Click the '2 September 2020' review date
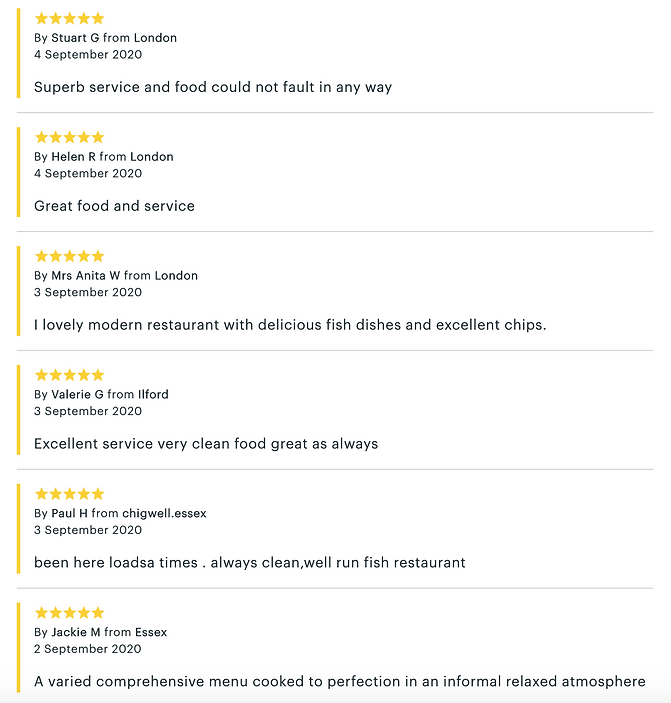The height and width of the screenshot is (703, 671). (x=87, y=649)
